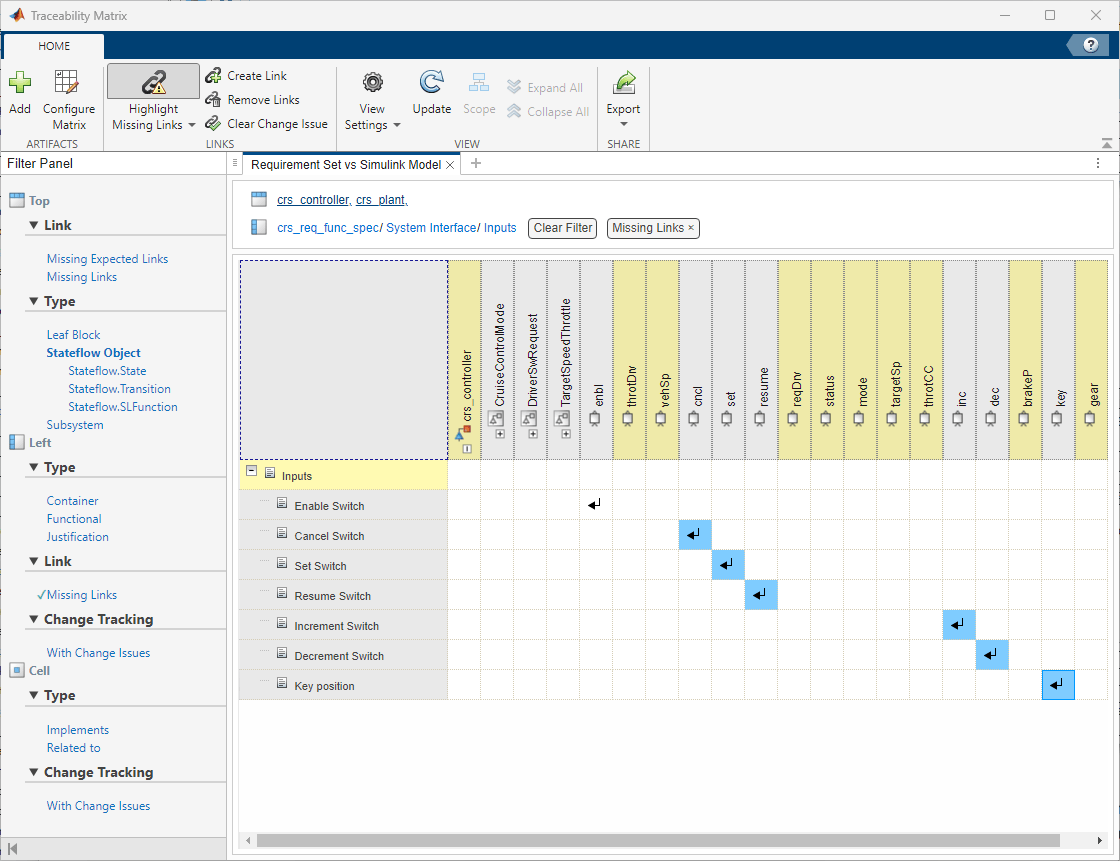The width and height of the screenshot is (1120, 861).
Task: Select Missing Expected Links filter
Action: (107, 259)
